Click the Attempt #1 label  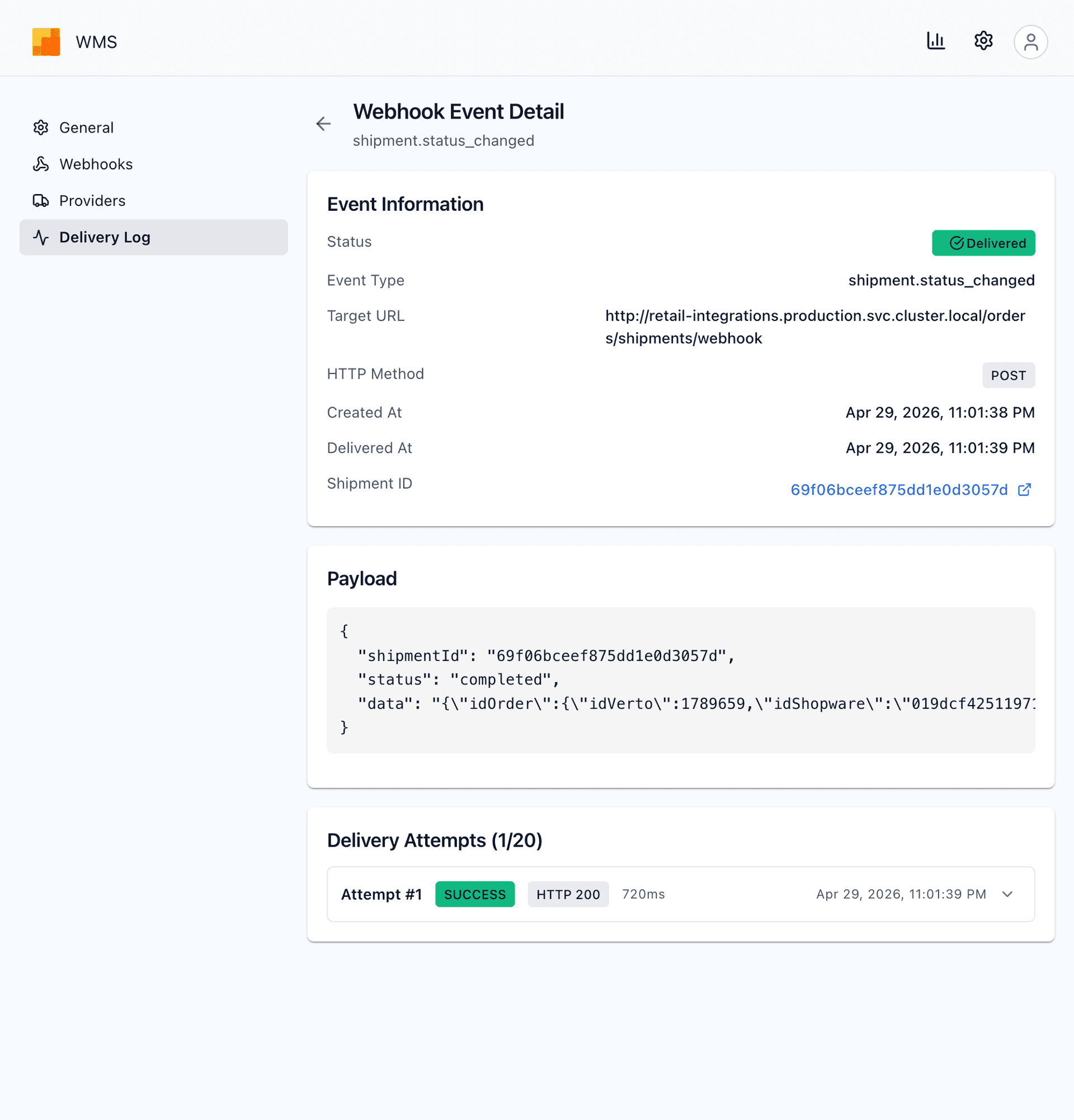click(381, 894)
